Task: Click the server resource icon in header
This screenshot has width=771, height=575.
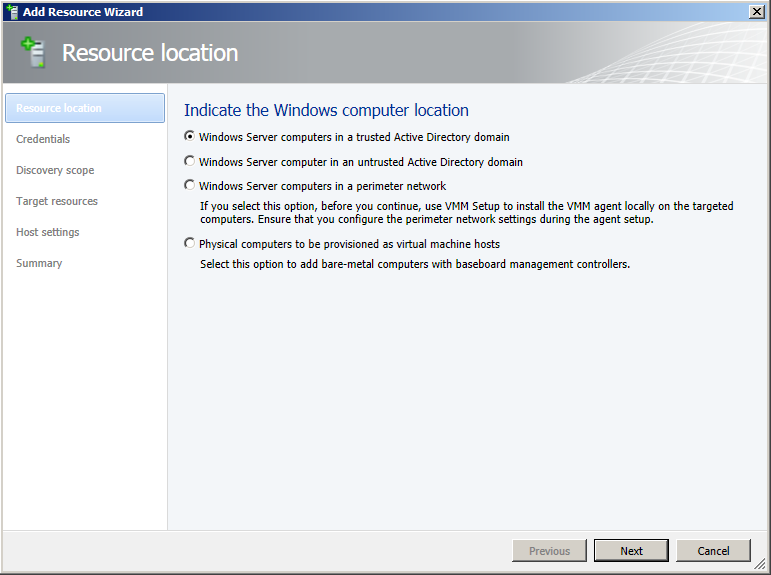Action: (x=34, y=52)
